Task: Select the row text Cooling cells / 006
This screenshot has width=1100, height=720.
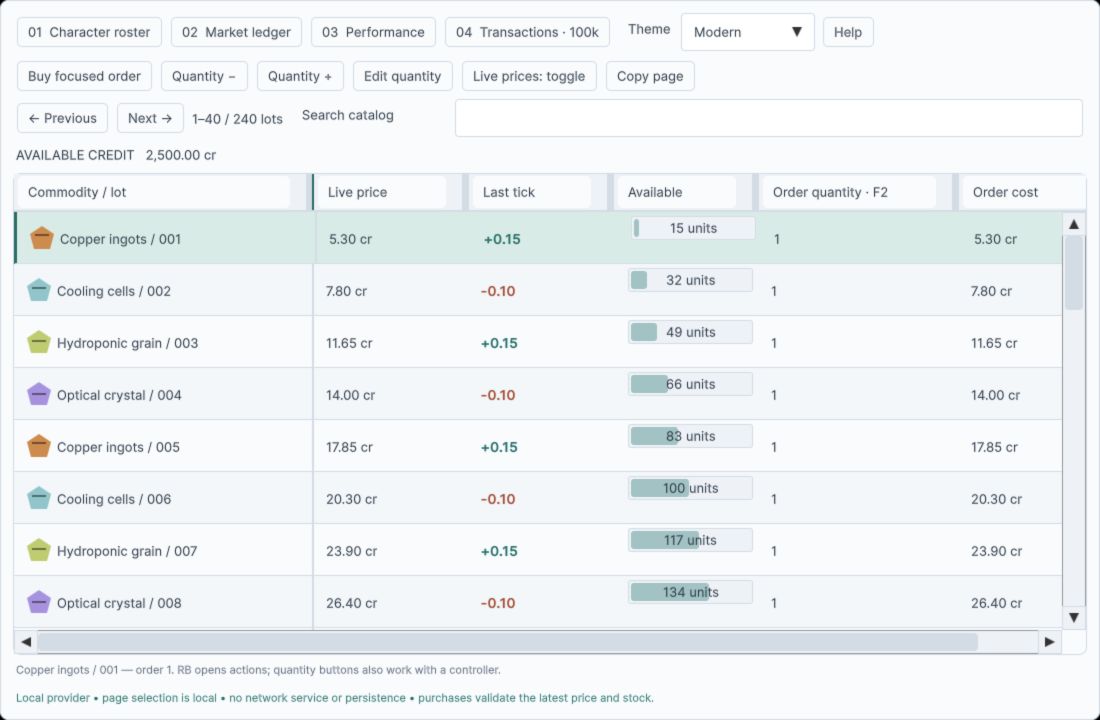Action: tap(114, 499)
